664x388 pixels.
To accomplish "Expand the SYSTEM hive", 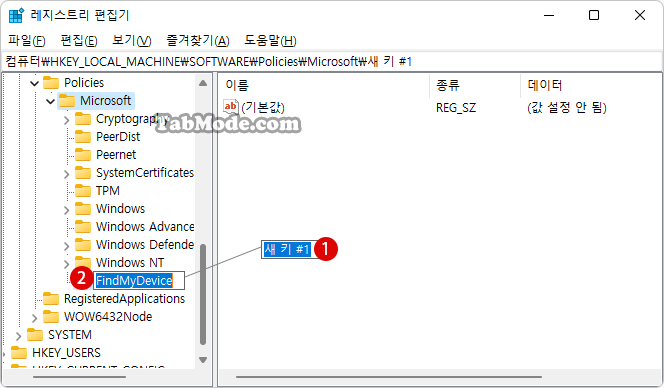I will (x=19, y=335).
